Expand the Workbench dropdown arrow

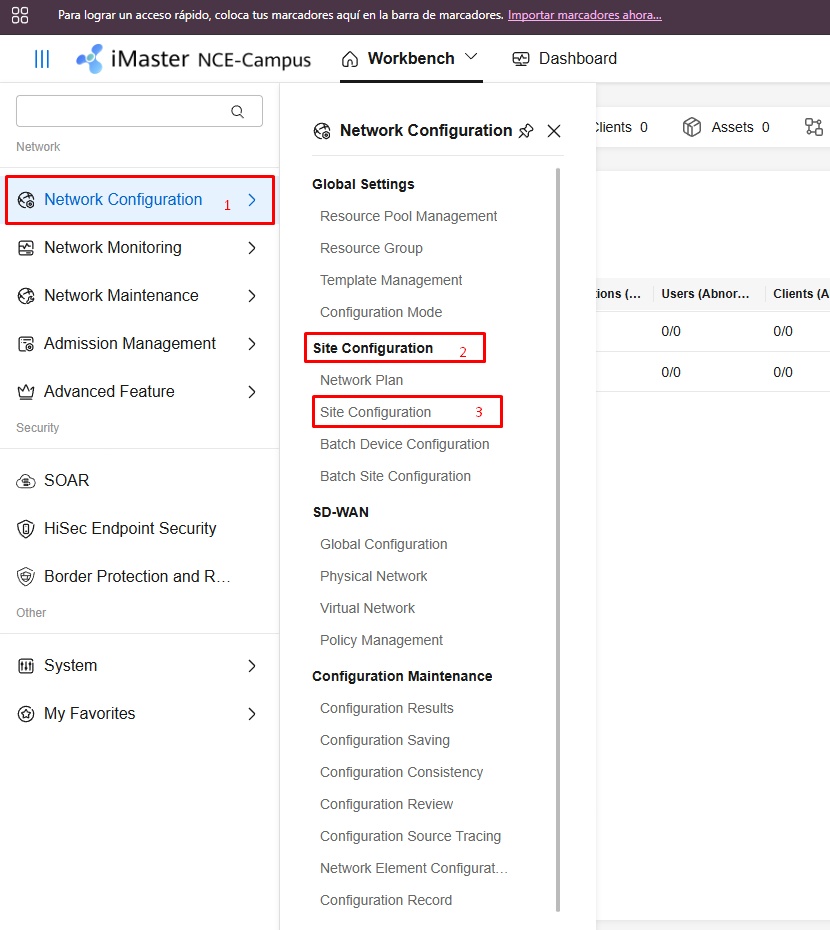pyautogui.click(x=471, y=57)
